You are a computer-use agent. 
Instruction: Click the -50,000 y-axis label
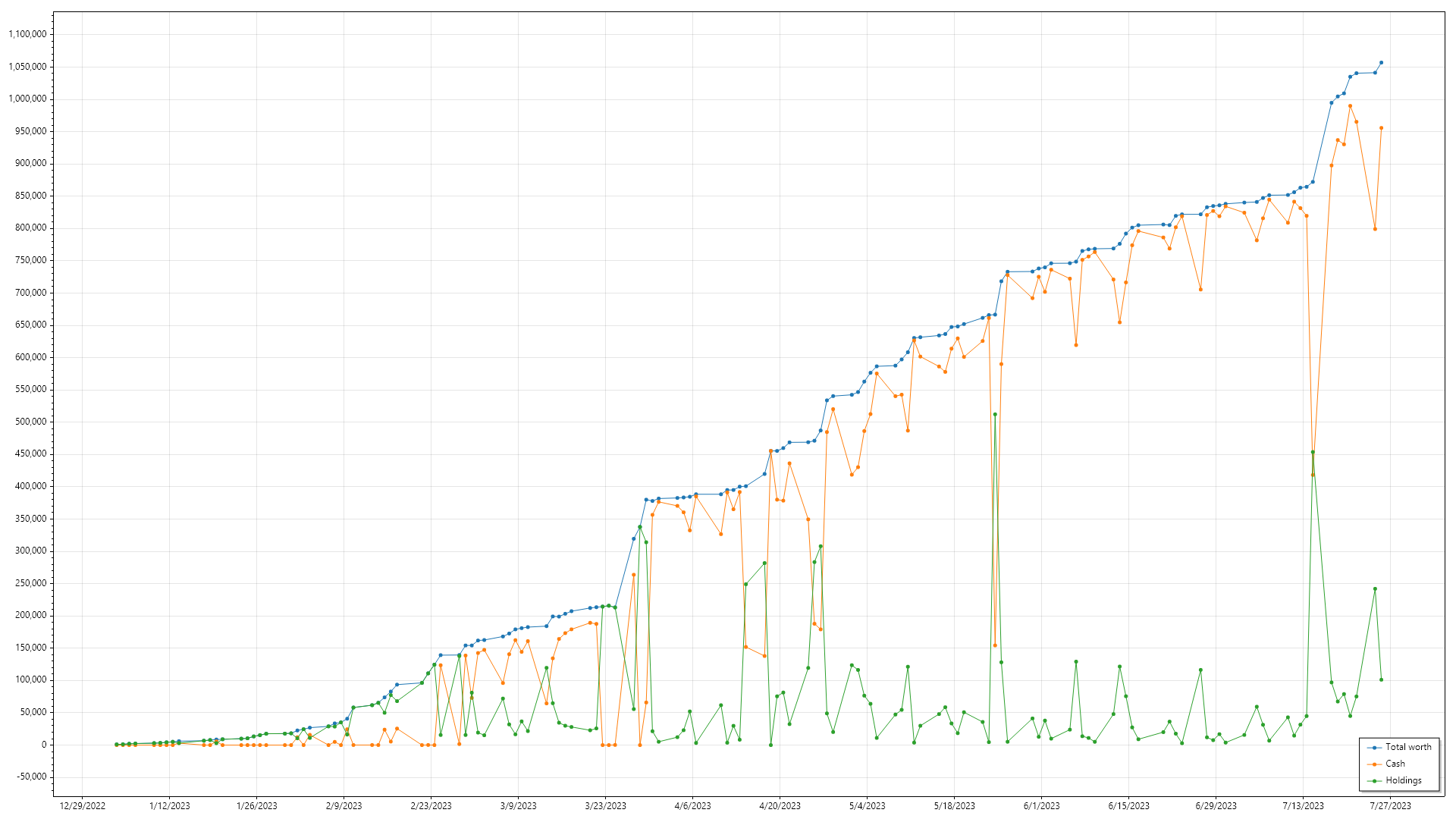tap(32, 777)
